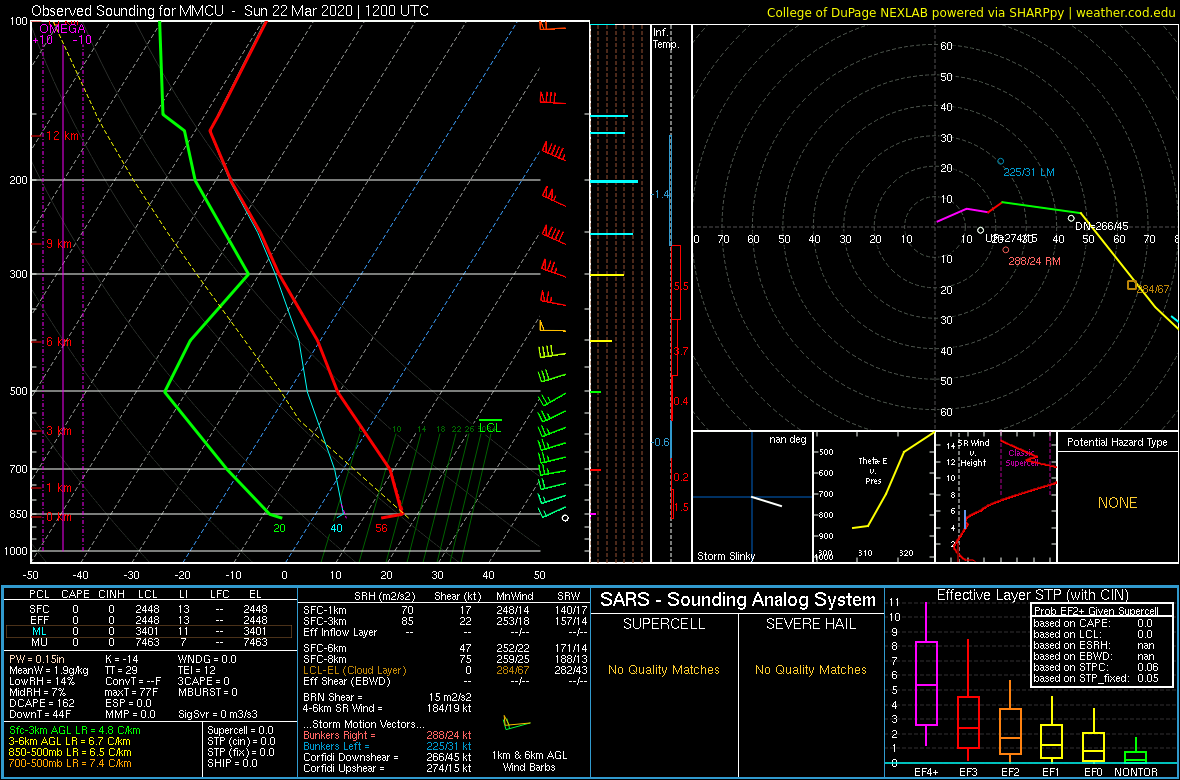This screenshot has width=1180, height=780.
Task: Select the SFC parcel row
Action: (x=149, y=608)
